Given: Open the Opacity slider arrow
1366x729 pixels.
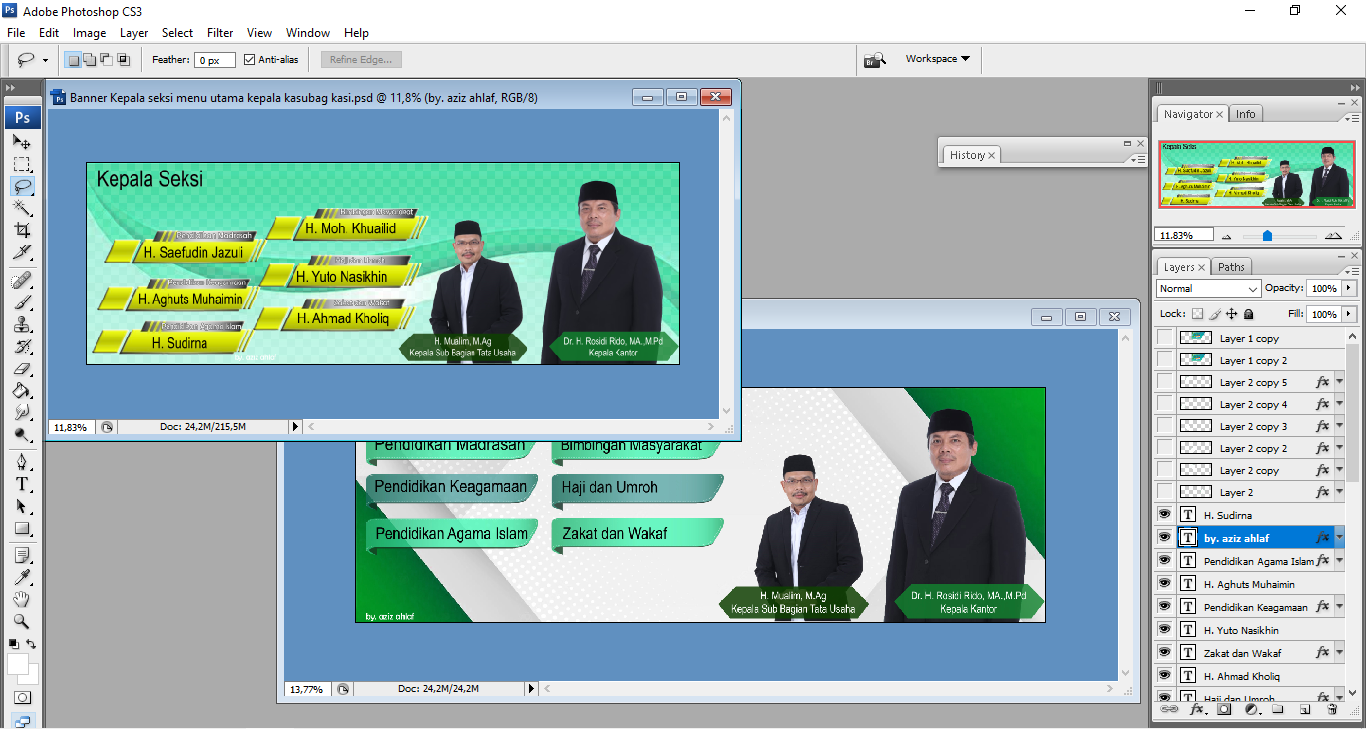Looking at the screenshot, I should coord(1349,289).
